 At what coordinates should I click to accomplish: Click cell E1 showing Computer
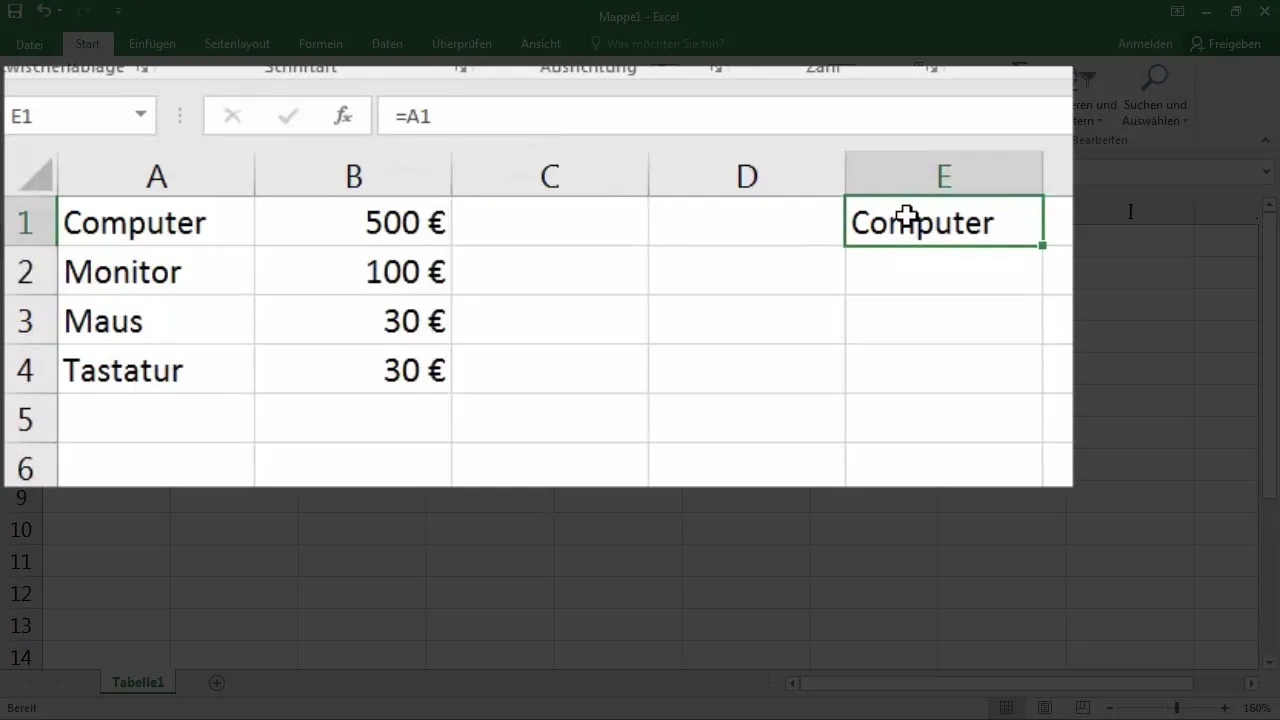944,222
